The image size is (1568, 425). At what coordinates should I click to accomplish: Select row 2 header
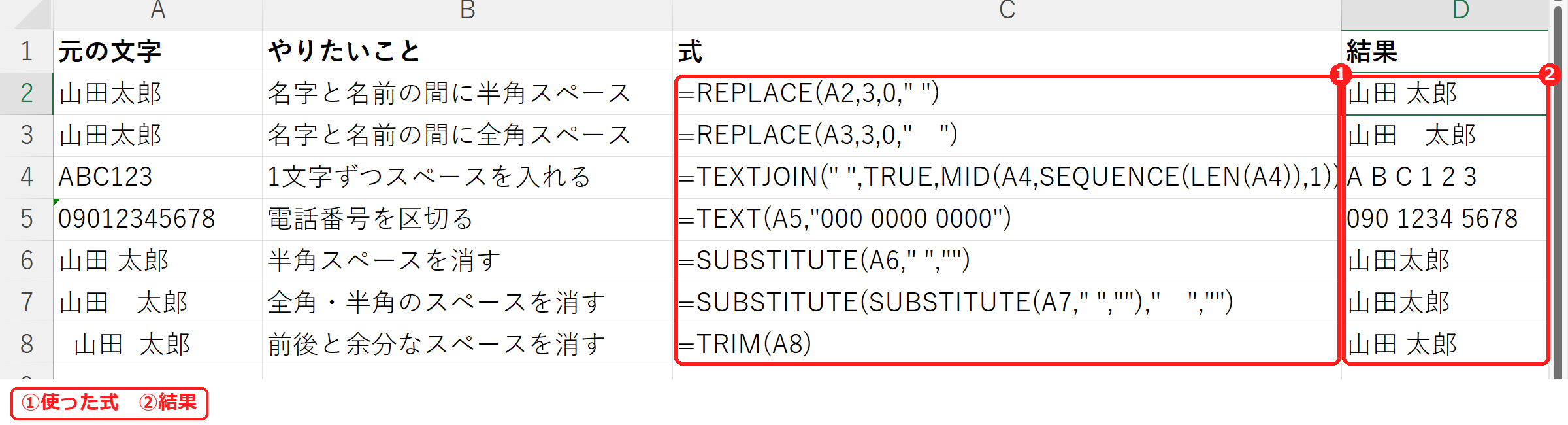26,93
